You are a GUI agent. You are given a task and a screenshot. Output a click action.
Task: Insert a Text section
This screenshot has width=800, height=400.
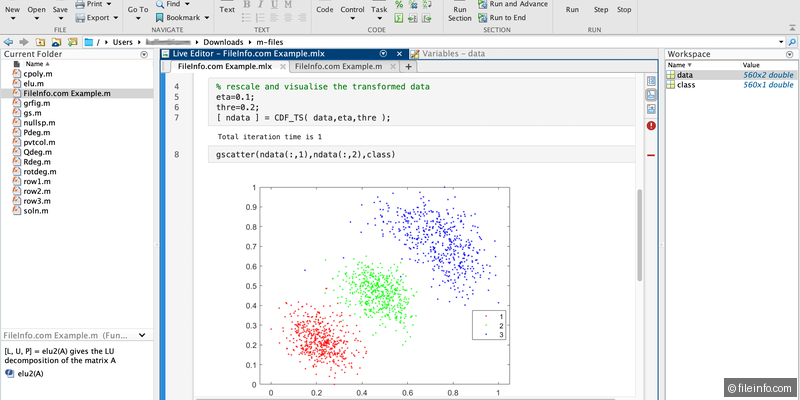(x=227, y=10)
